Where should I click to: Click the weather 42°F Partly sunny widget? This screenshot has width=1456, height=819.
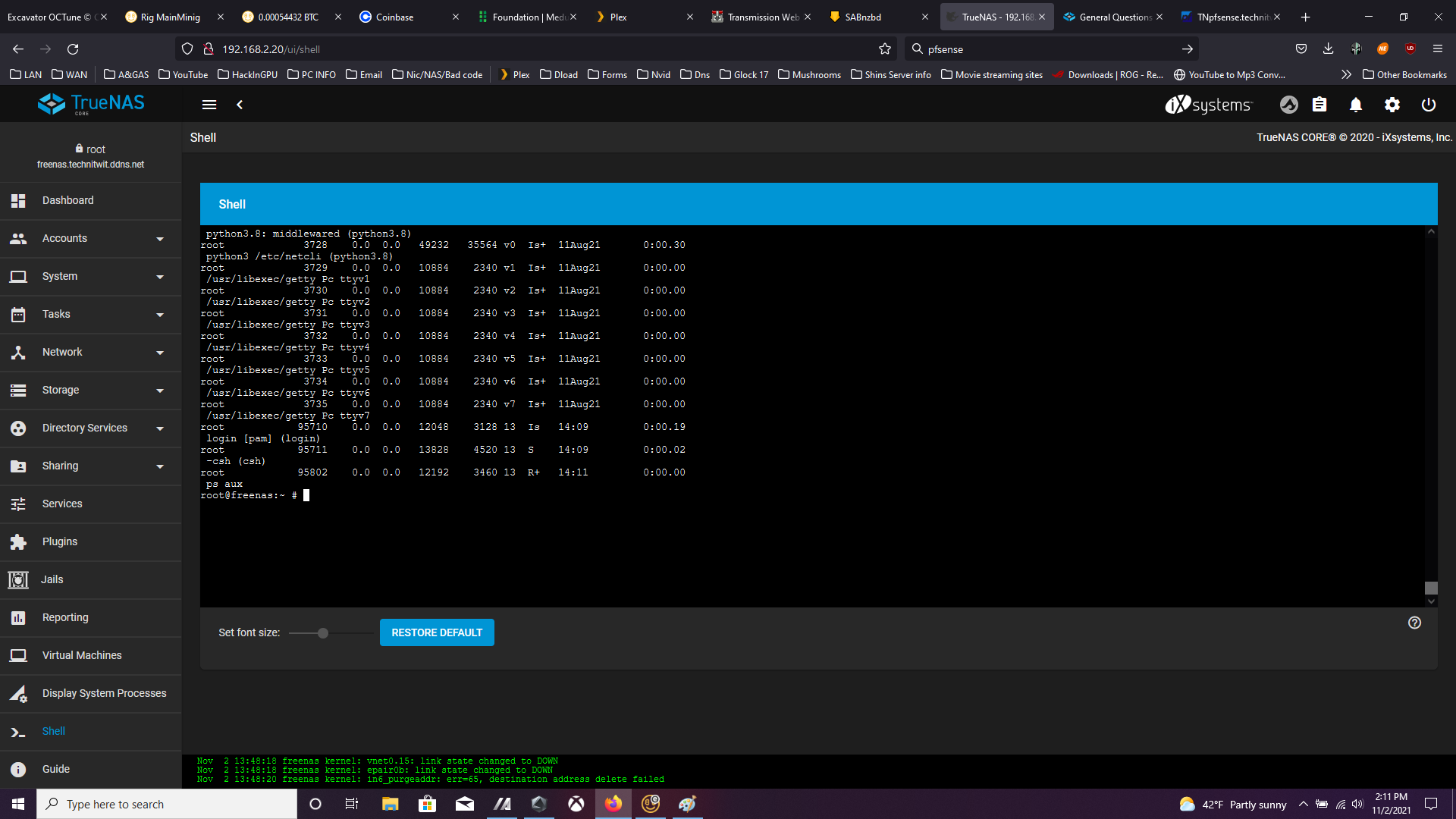pyautogui.click(x=1233, y=804)
